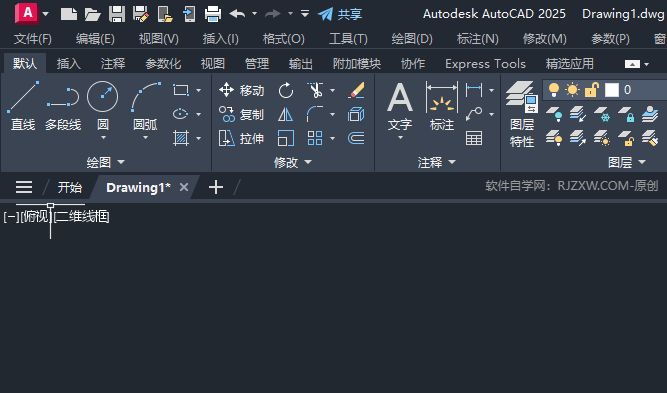667x393 pixels.
Task: Open the Edit (编辑) menu
Action: pyautogui.click(x=95, y=39)
